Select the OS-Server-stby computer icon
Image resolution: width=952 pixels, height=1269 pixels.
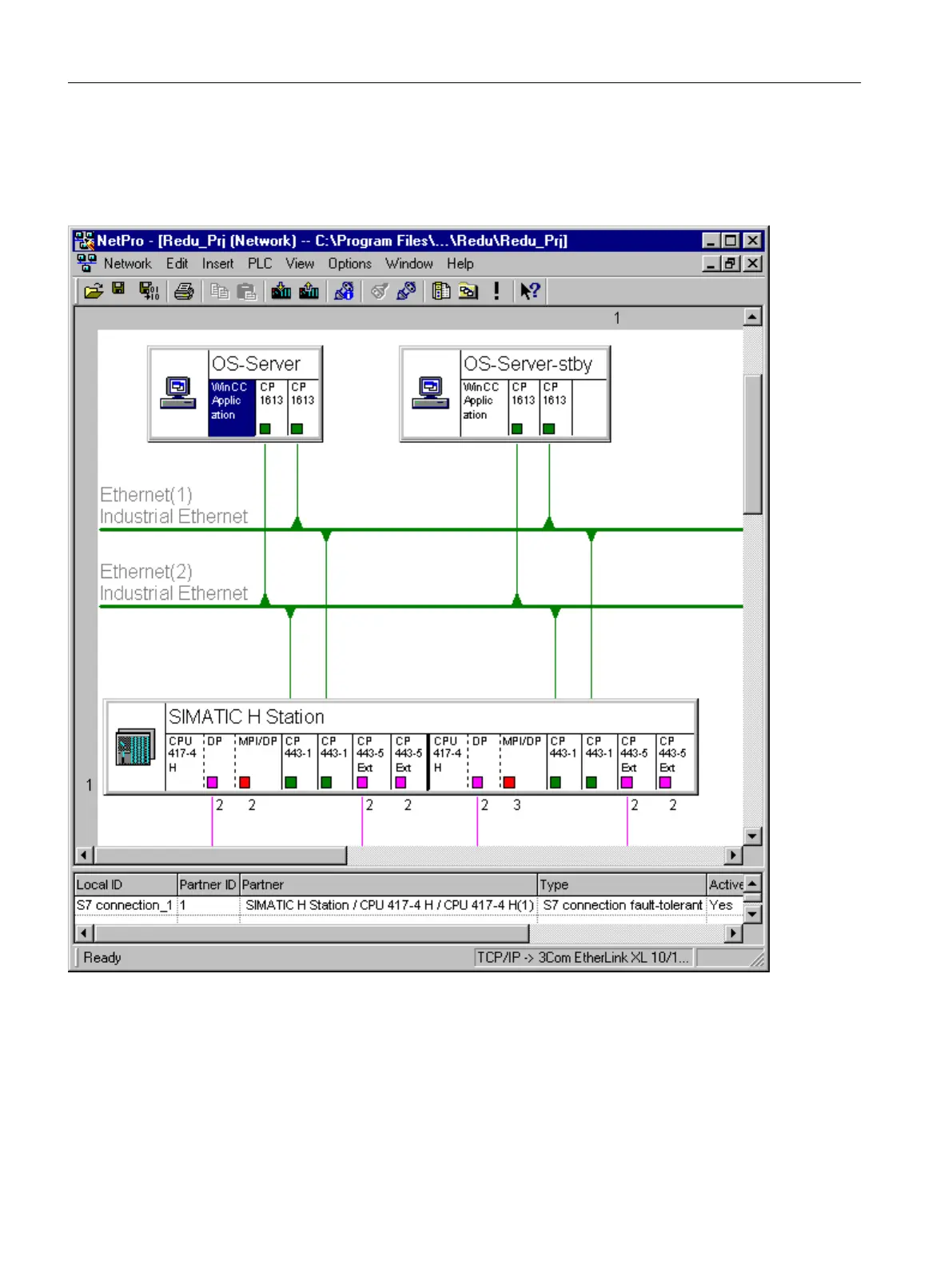(x=431, y=393)
